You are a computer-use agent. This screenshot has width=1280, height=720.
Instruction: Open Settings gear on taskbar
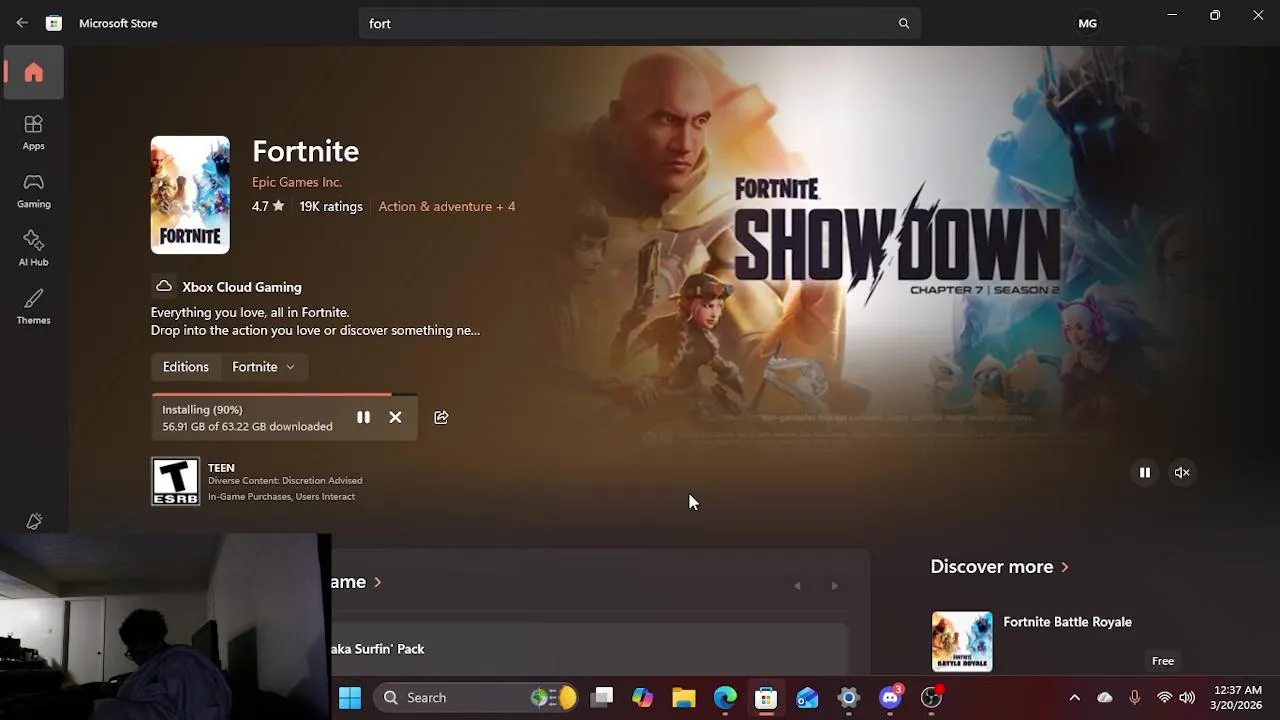click(848, 698)
